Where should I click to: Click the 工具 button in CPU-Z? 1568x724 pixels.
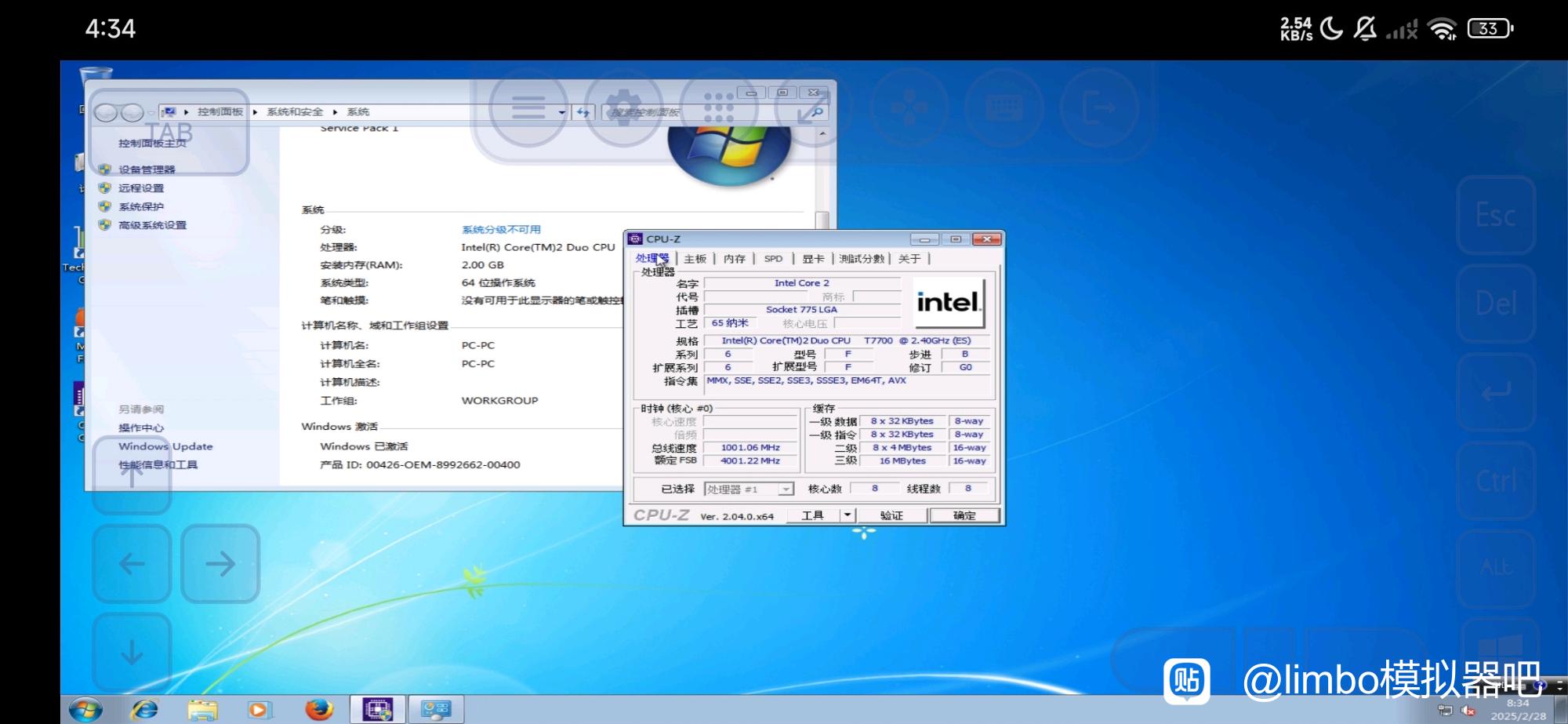tap(813, 515)
